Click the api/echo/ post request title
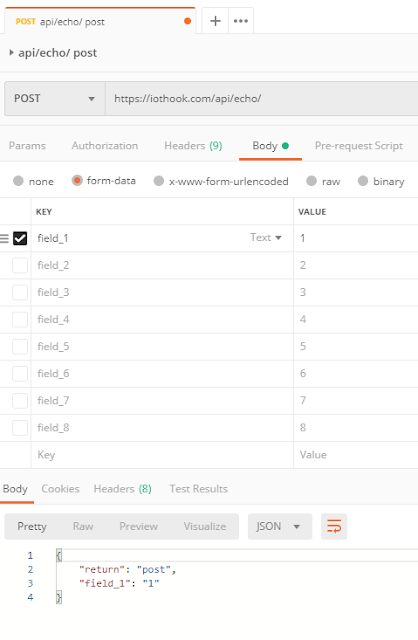The image size is (418, 640). pyautogui.click(x=58, y=53)
